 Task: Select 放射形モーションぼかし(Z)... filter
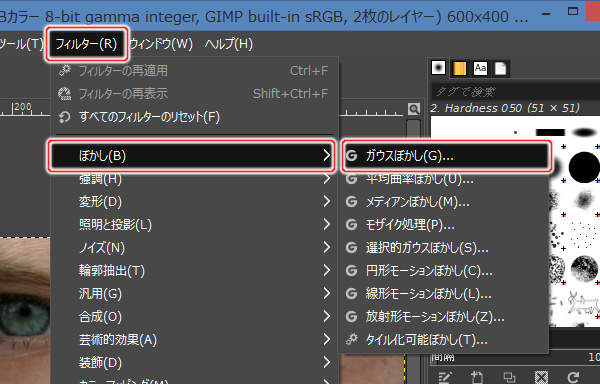444,317
